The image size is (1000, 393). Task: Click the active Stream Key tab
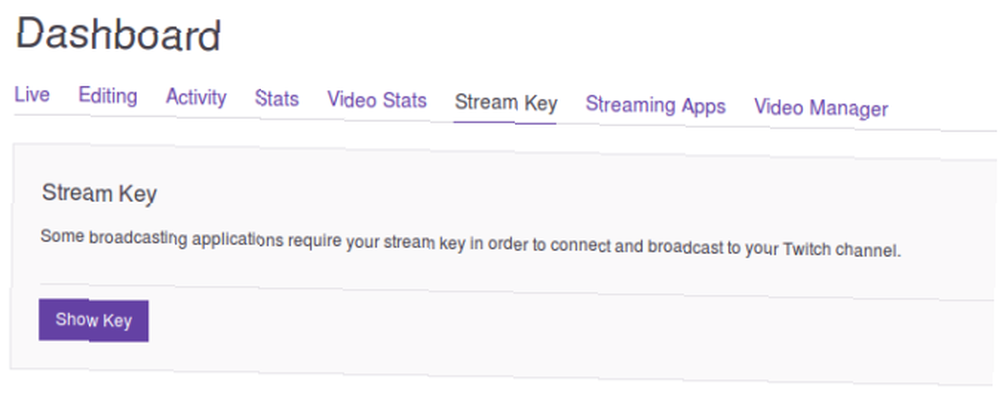pyautogui.click(x=506, y=103)
